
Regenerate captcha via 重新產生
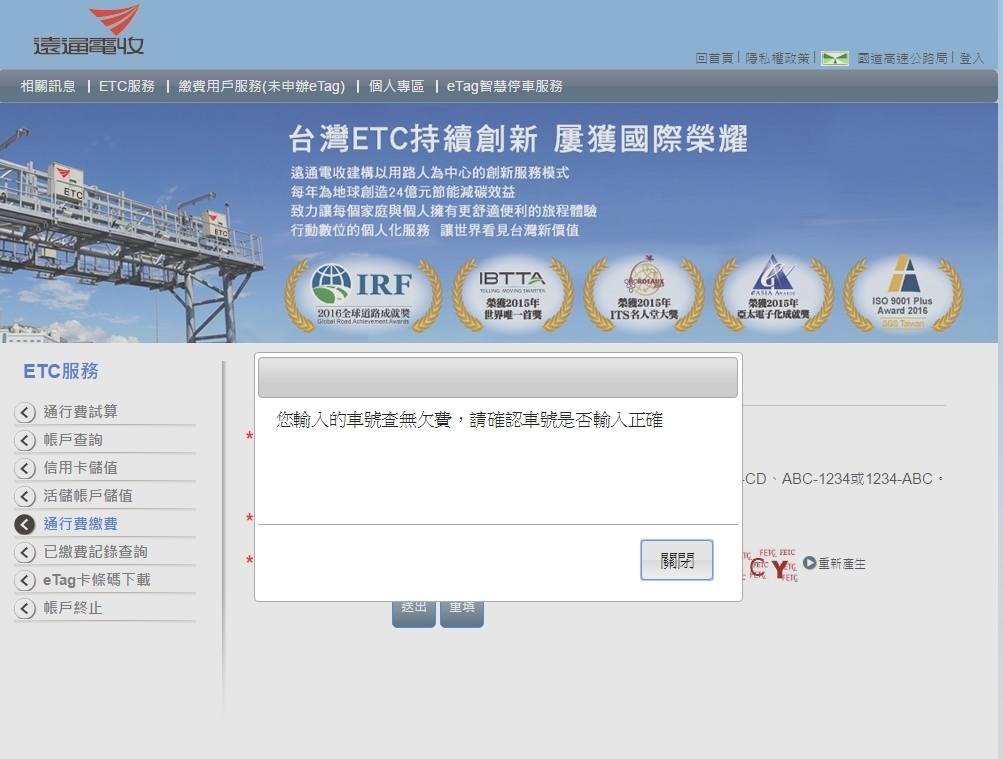(842, 563)
